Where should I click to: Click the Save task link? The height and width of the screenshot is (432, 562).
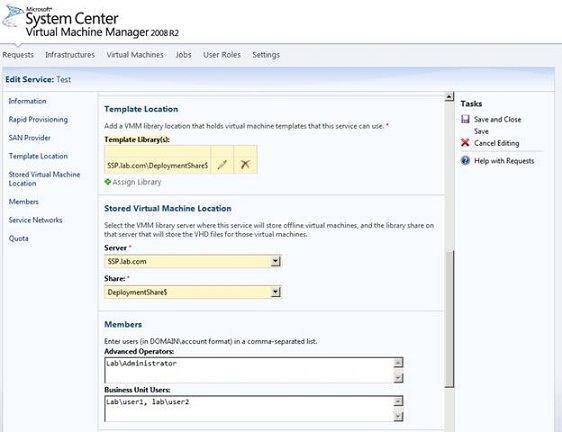[x=481, y=131]
